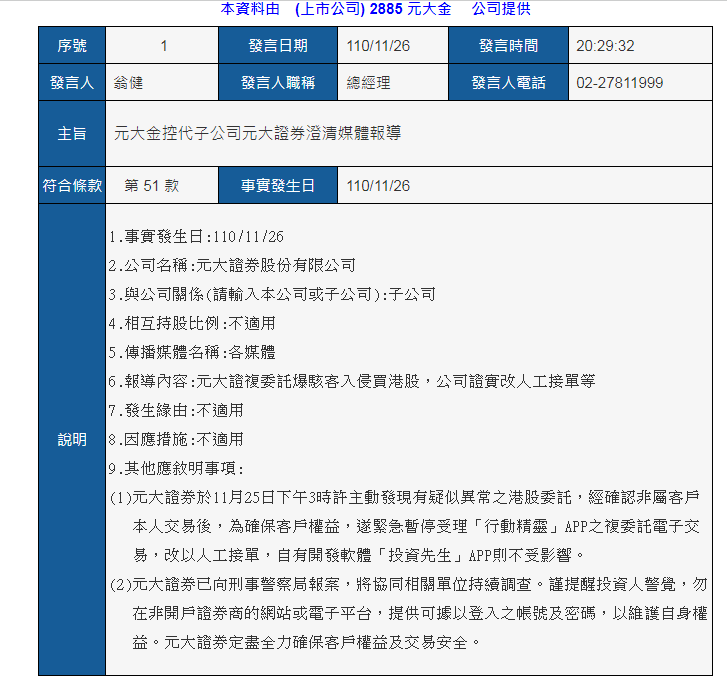Click the job title 總經理

pos(368,83)
